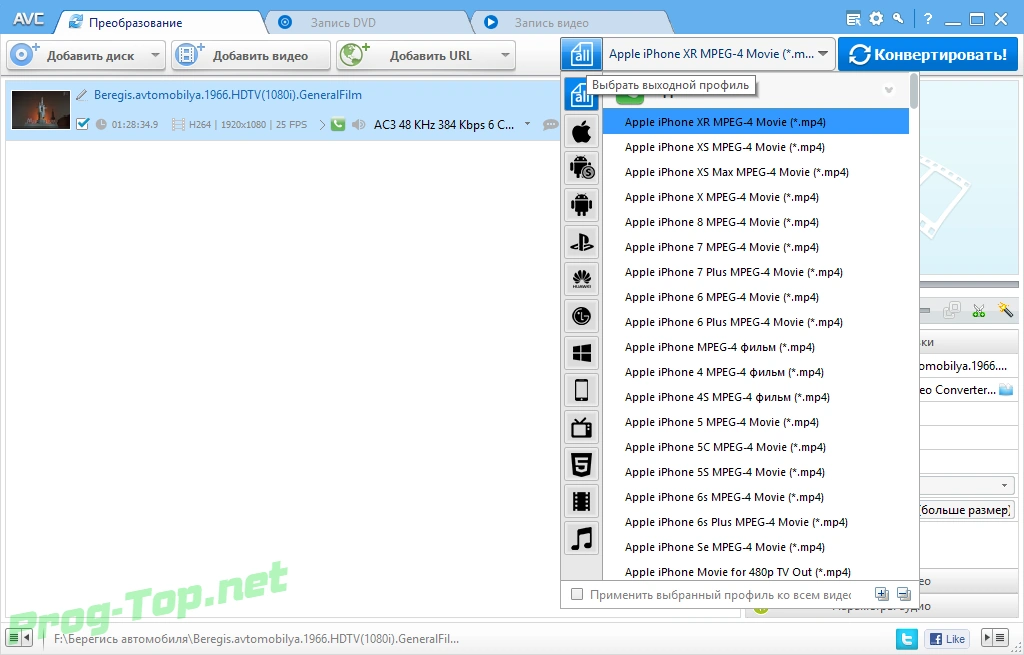The width and height of the screenshot is (1024, 655).
Task: Click the subtitle bubble icon in the file row
Action: 551,124
